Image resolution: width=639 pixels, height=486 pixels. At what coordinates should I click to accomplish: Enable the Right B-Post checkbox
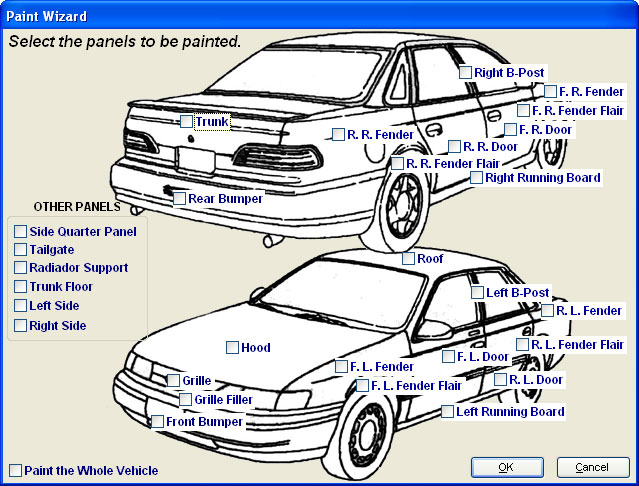[465, 73]
